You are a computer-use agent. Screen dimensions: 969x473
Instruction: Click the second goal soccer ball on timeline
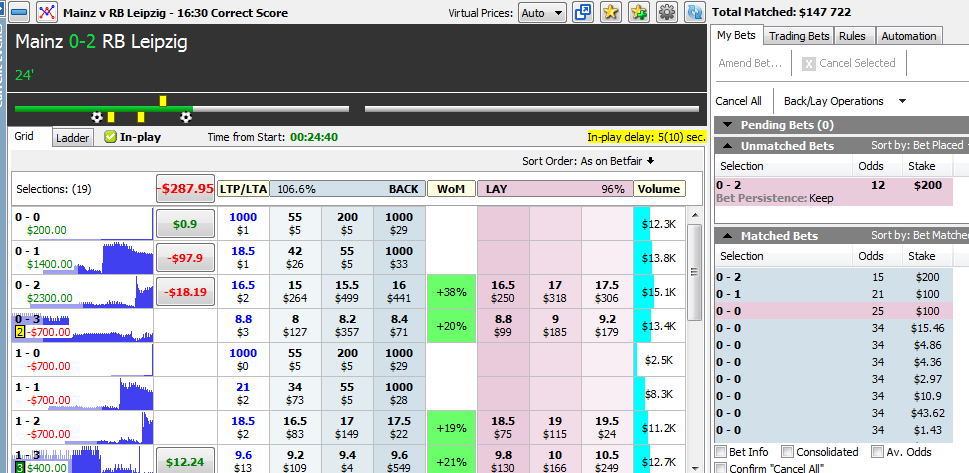[x=185, y=117]
